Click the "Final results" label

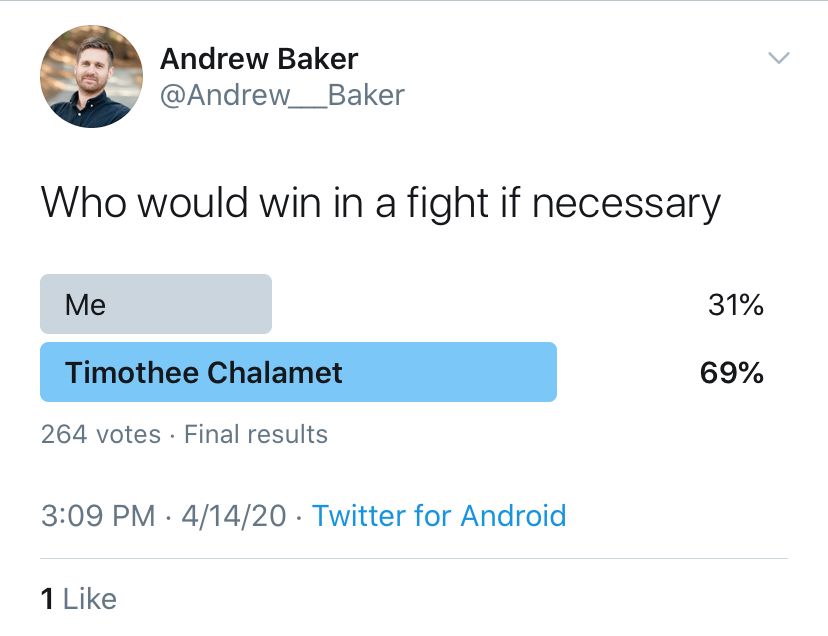tap(256, 434)
